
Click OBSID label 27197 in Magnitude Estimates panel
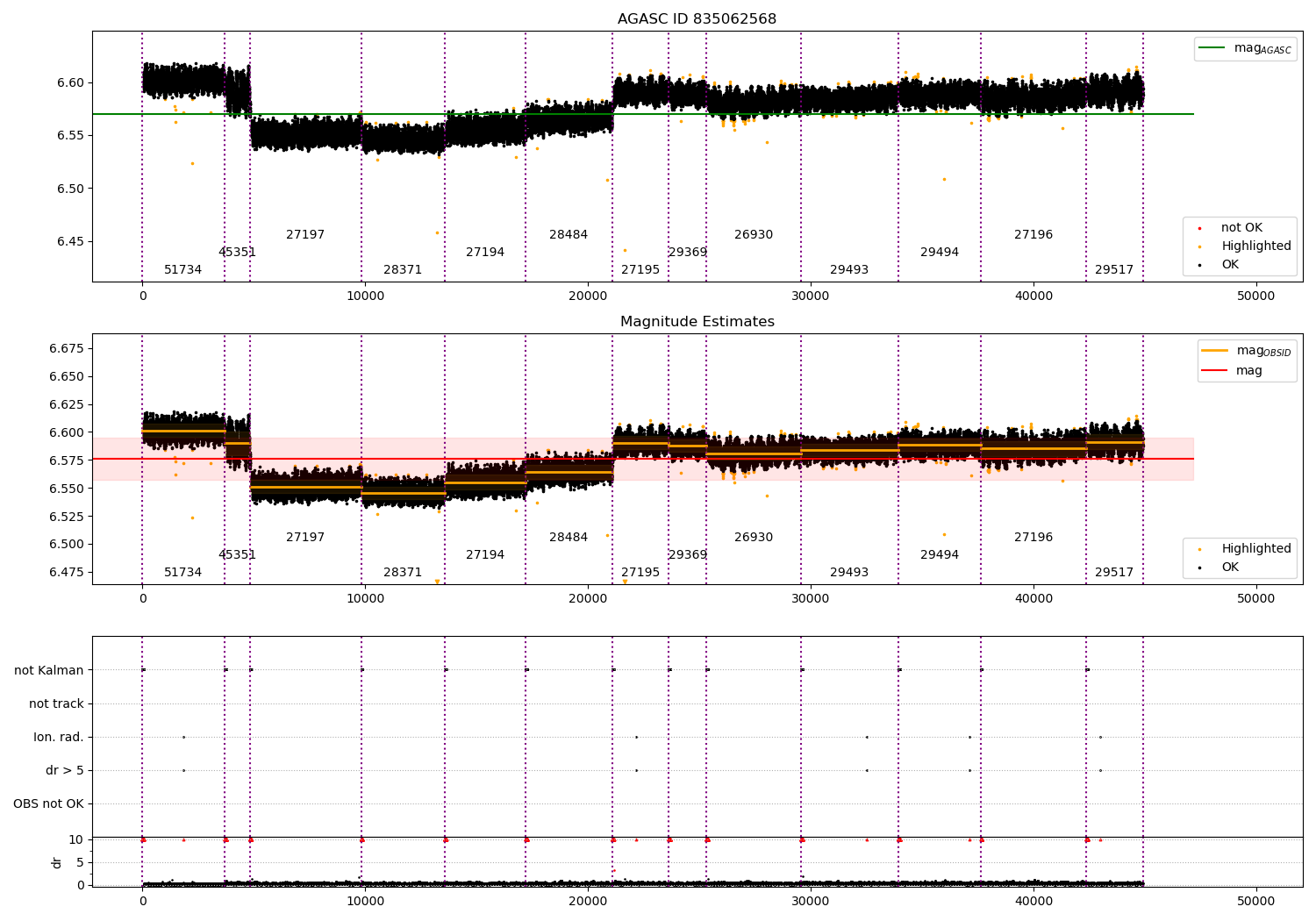[305, 538]
